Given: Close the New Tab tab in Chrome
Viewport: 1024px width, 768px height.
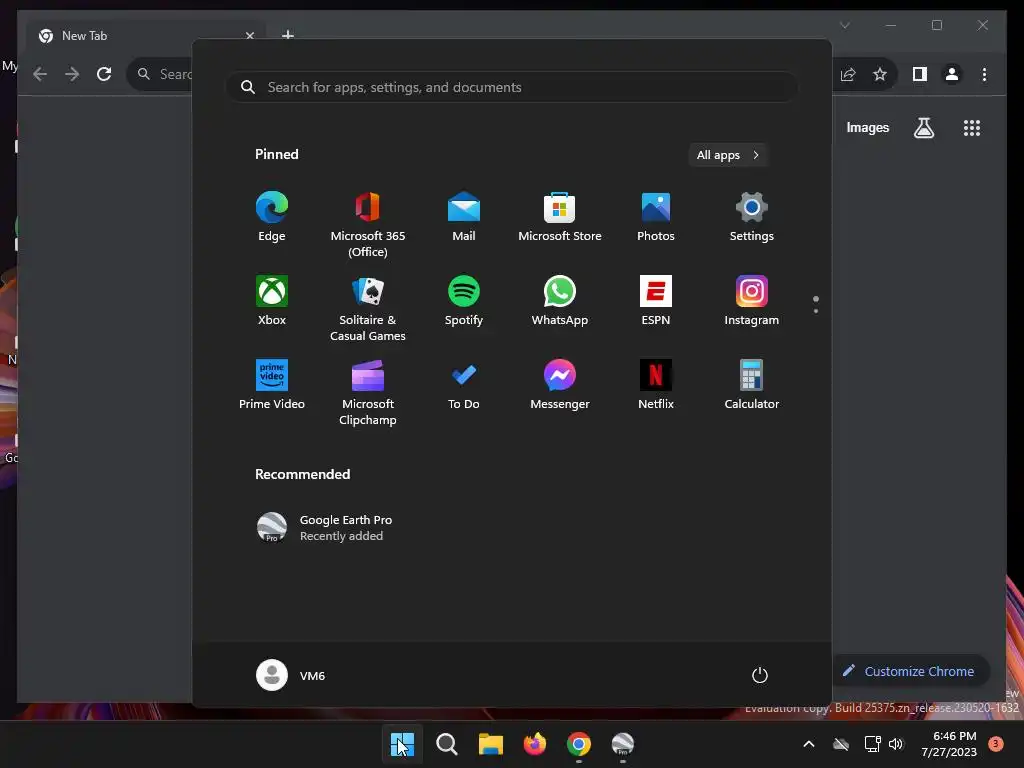Looking at the screenshot, I should coord(249,36).
